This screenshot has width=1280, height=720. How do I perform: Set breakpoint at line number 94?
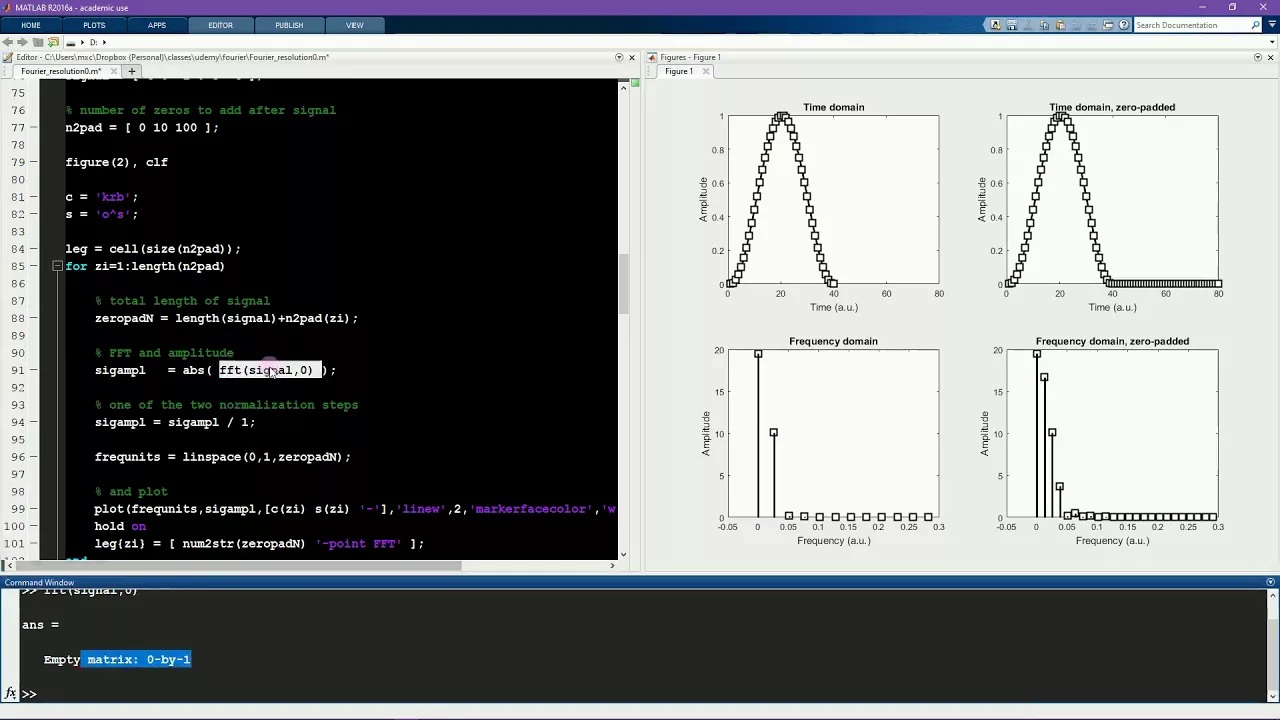pyautogui.click(x=19, y=422)
